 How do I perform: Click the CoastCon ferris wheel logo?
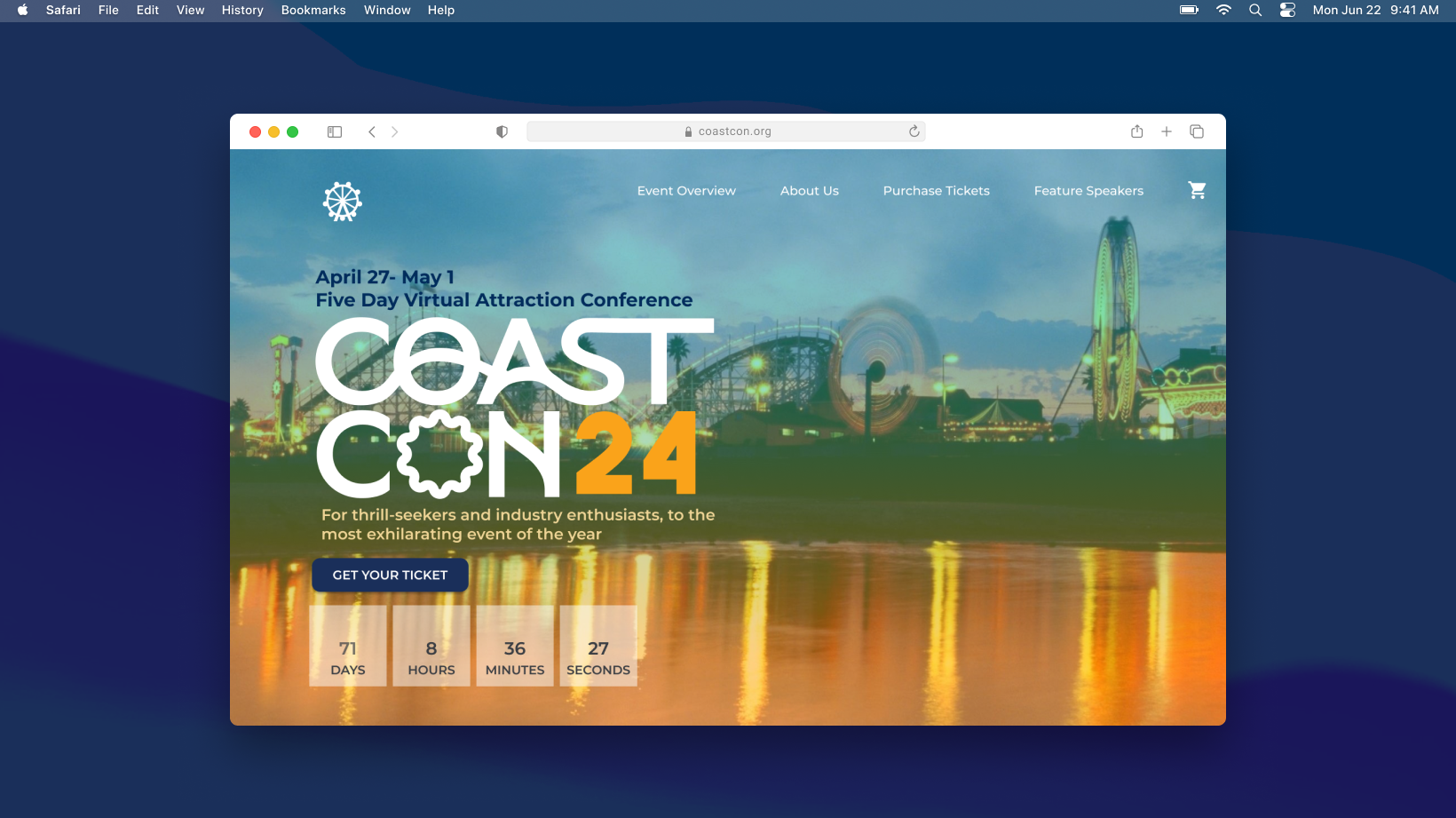tap(343, 202)
